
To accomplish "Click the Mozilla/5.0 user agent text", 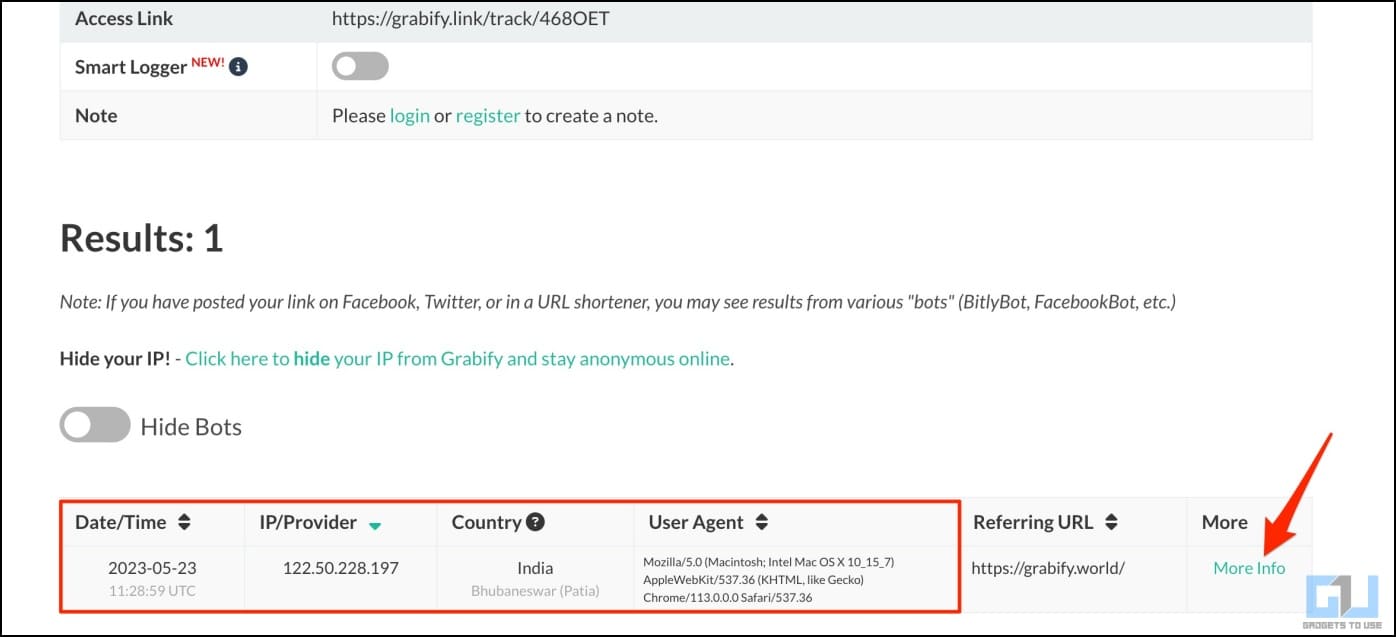I will click(768, 580).
